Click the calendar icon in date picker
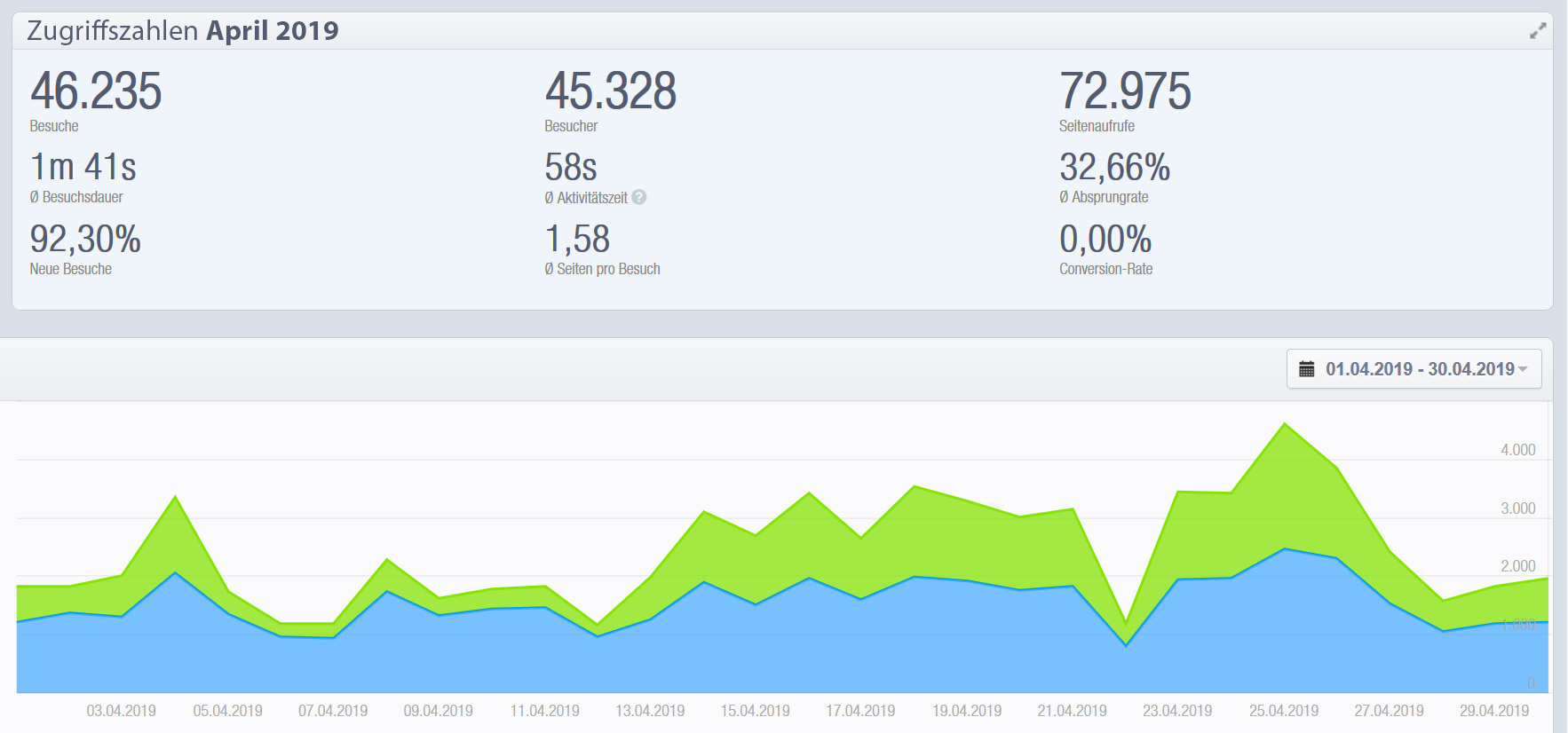Image resolution: width=1568 pixels, height=733 pixels. (x=1306, y=369)
